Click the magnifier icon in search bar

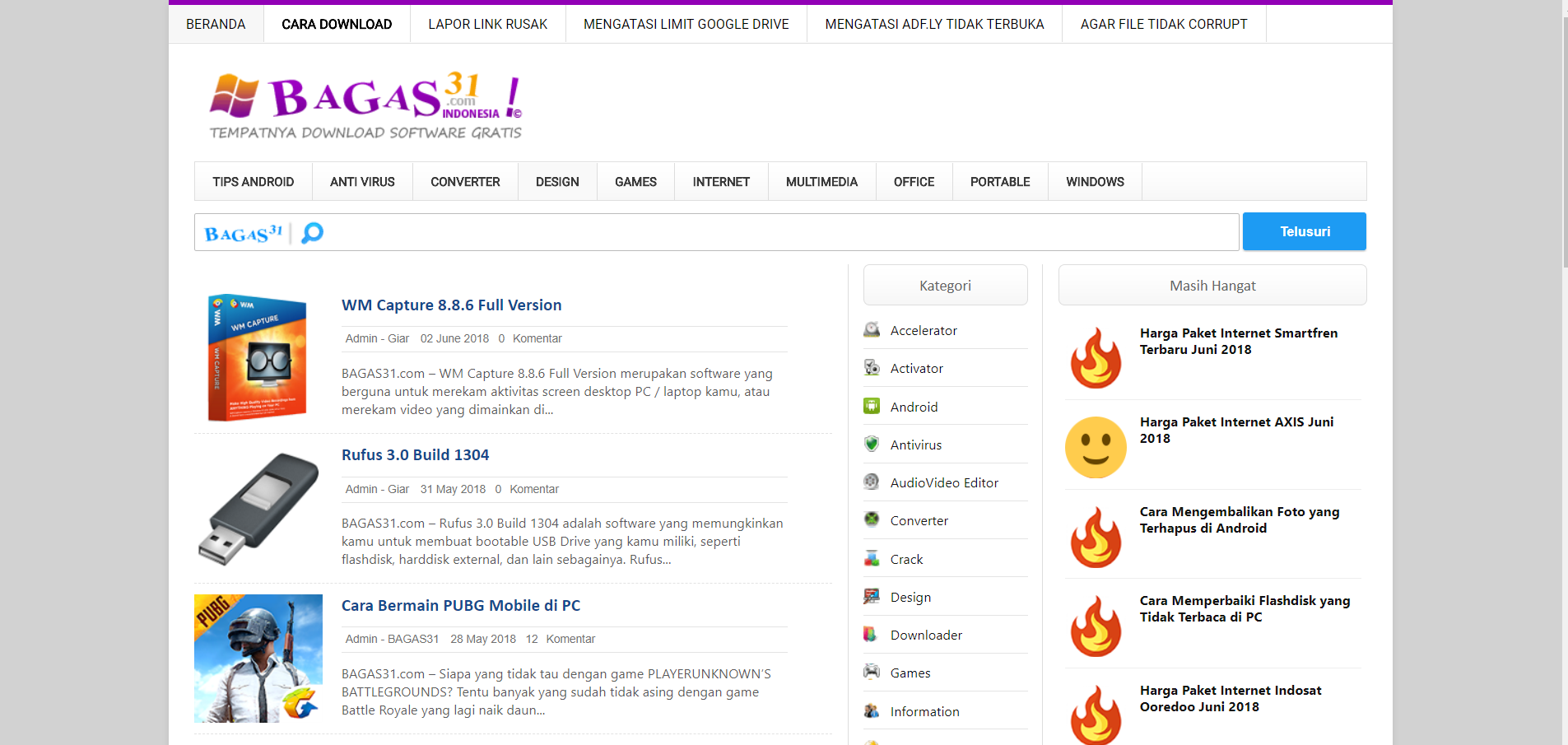click(312, 233)
